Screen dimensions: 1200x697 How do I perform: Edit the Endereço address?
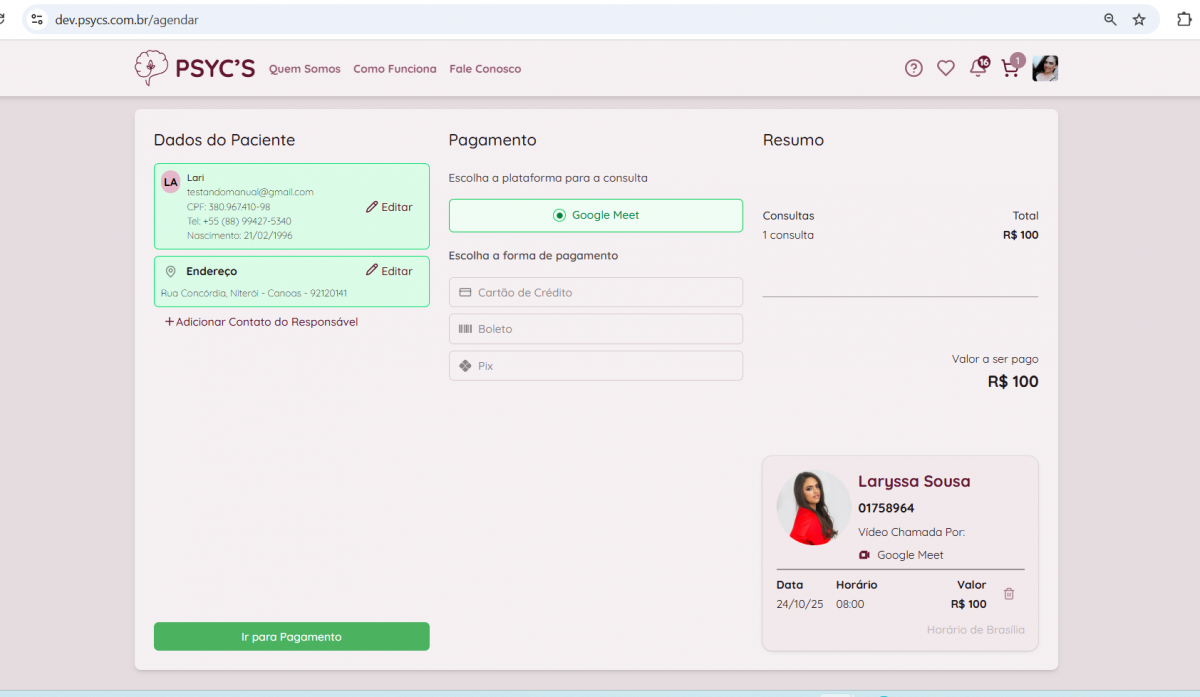click(x=389, y=271)
